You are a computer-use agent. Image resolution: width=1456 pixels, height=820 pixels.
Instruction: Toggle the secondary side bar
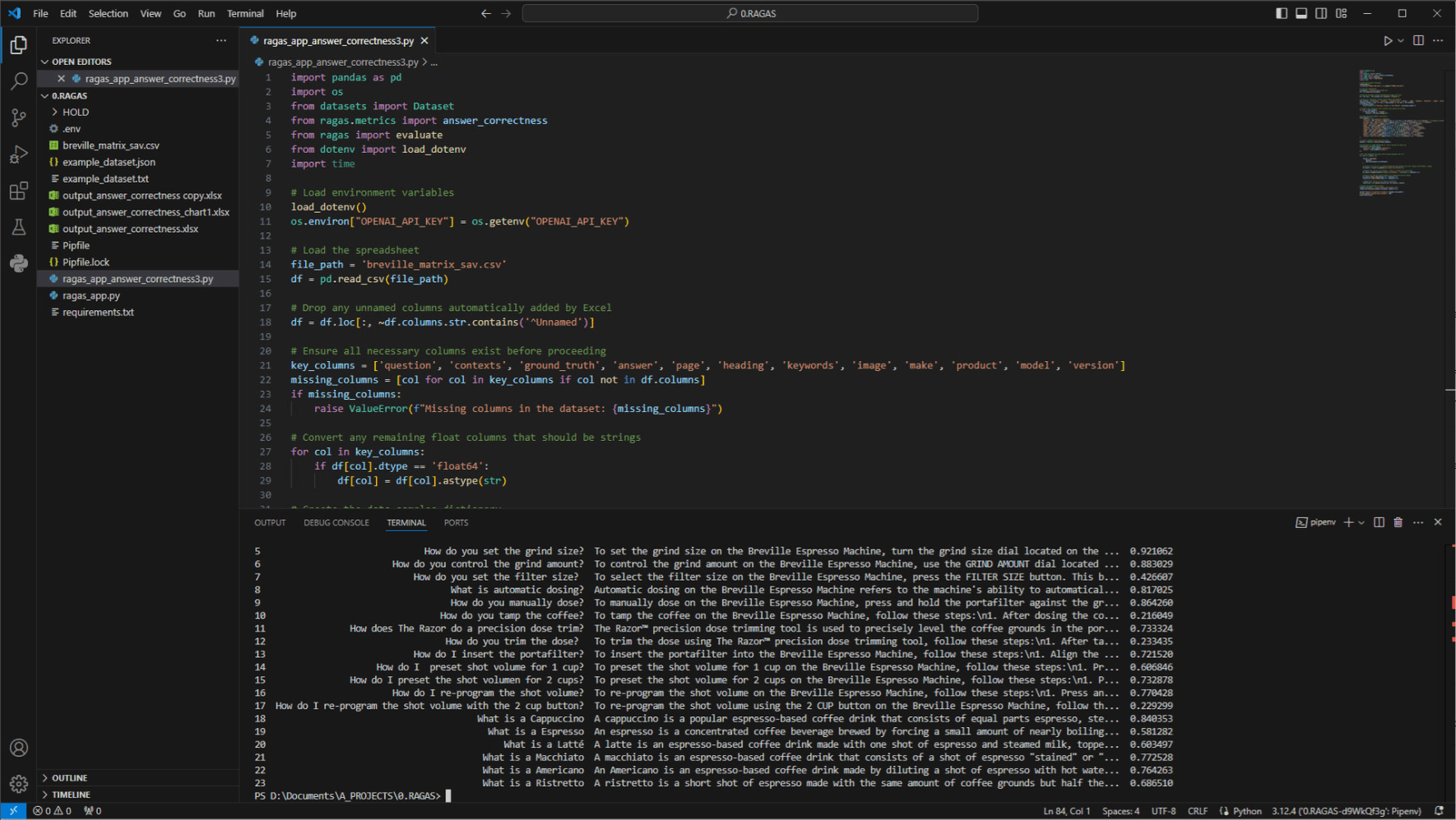pos(1321,13)
